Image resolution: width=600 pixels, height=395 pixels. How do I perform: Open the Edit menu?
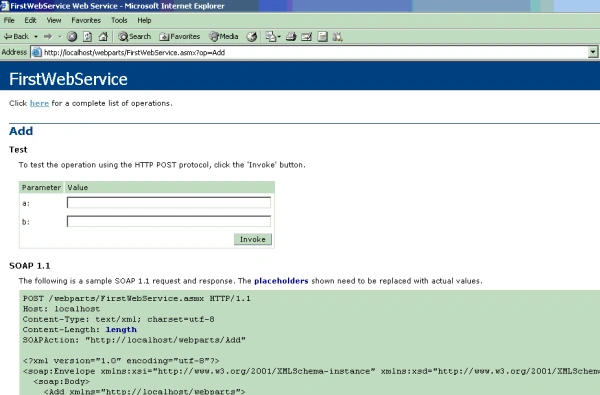[x=30, y=20]
